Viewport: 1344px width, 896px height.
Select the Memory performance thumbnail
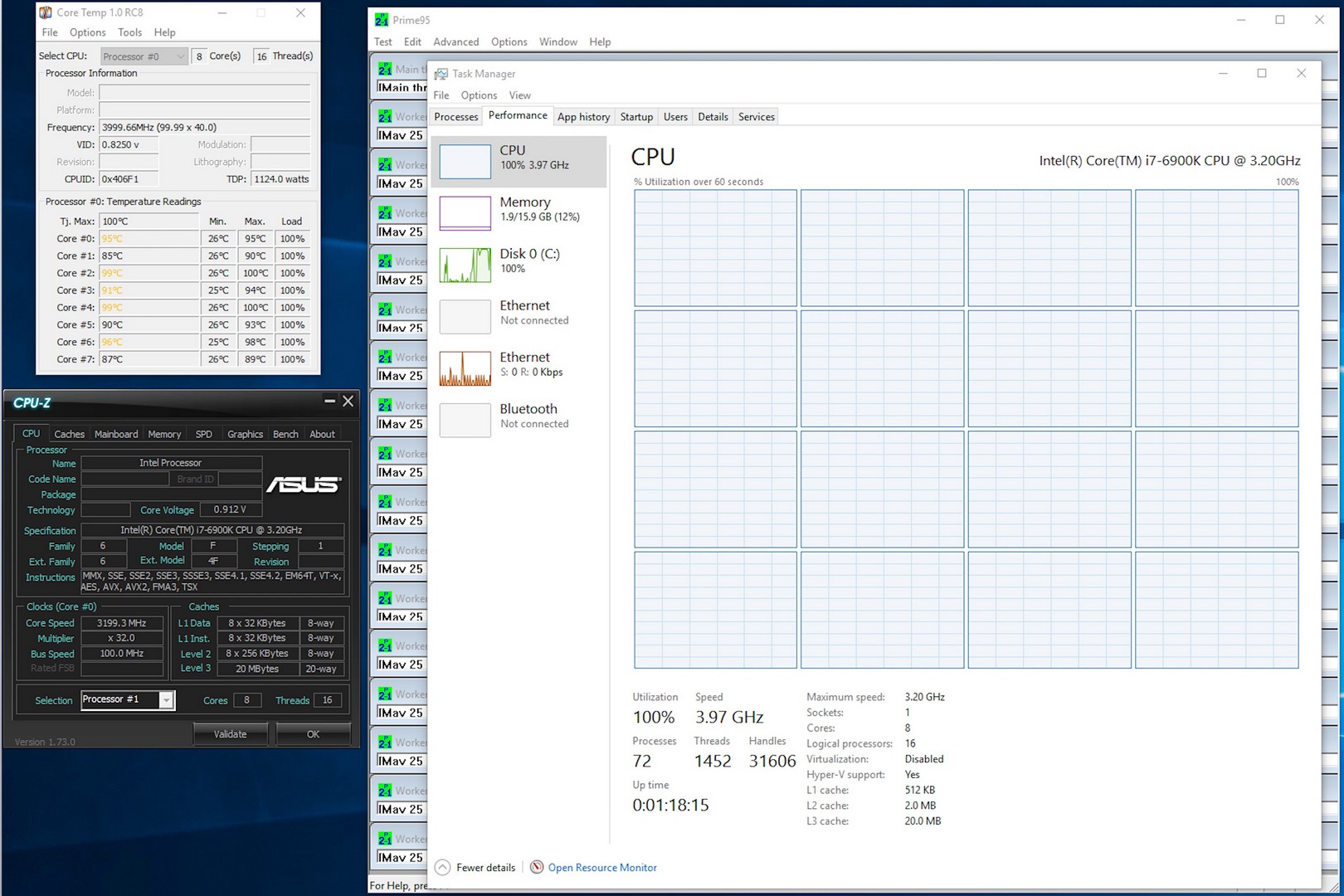(x=465, y=213)
